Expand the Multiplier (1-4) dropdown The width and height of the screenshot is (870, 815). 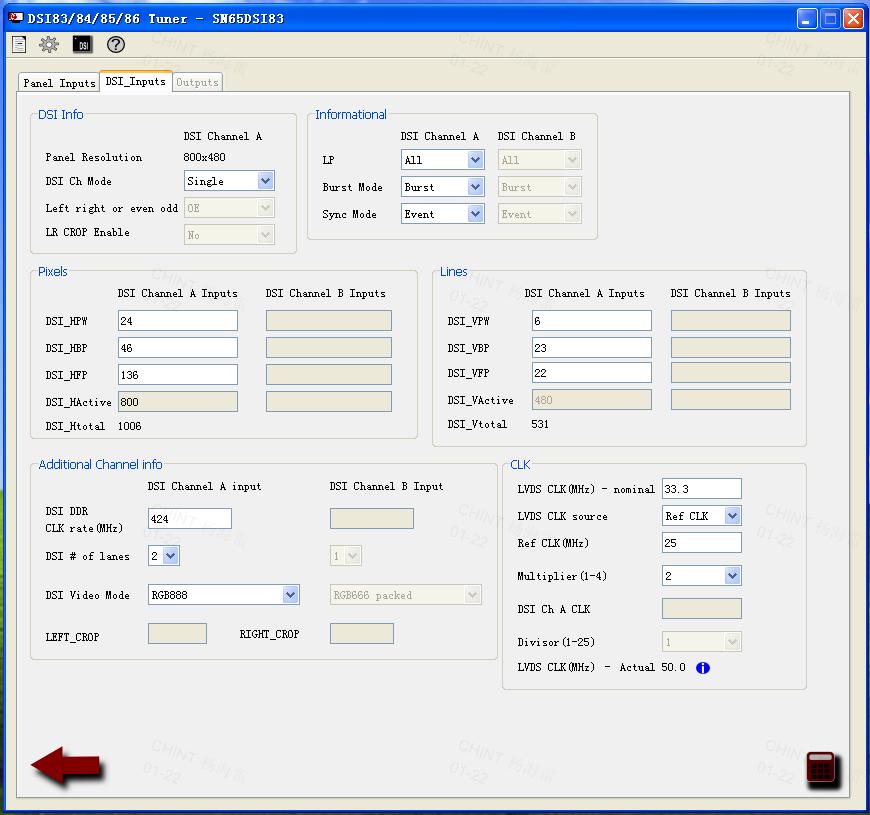coord(701,576)
